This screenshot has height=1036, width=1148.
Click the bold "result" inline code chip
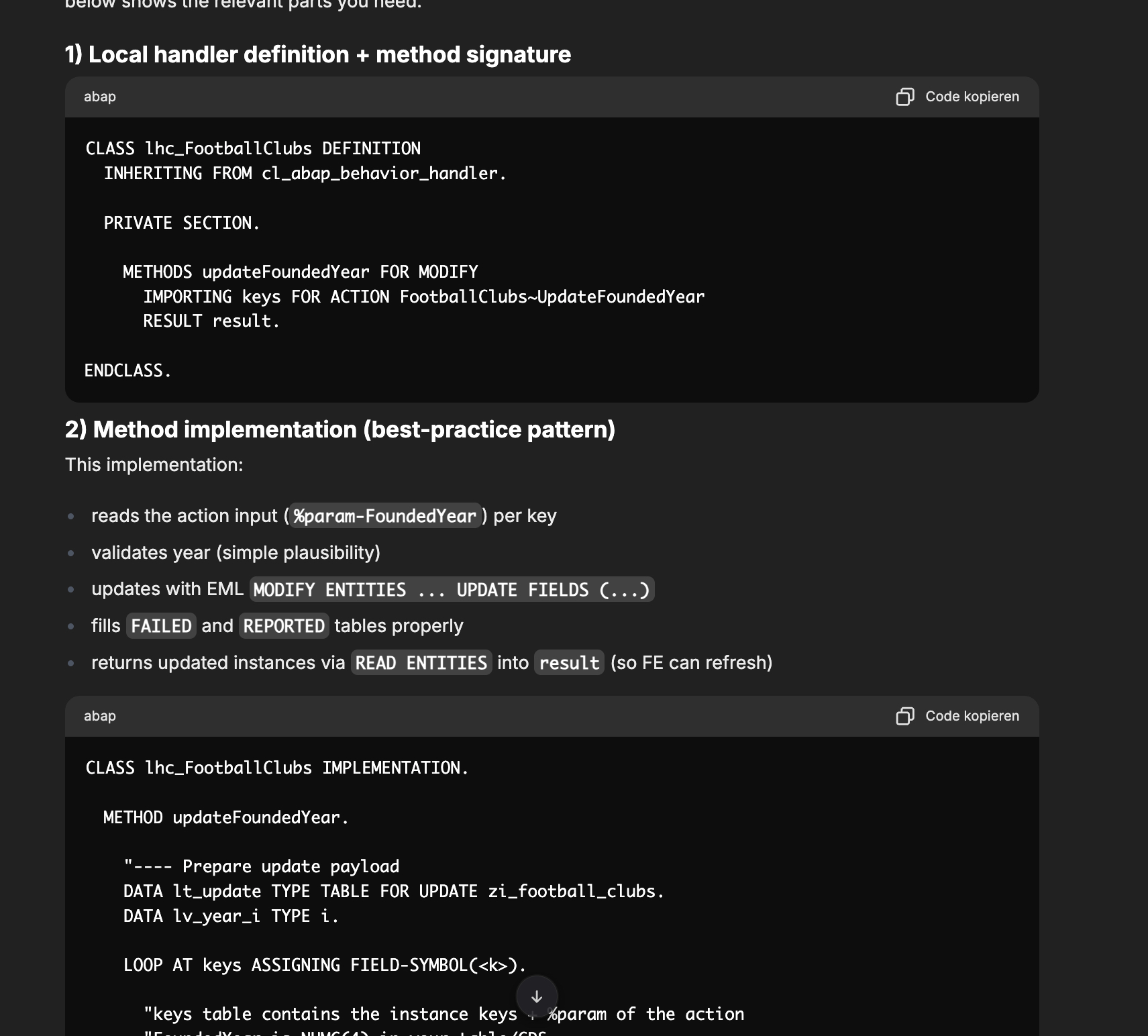click(569, 663)
